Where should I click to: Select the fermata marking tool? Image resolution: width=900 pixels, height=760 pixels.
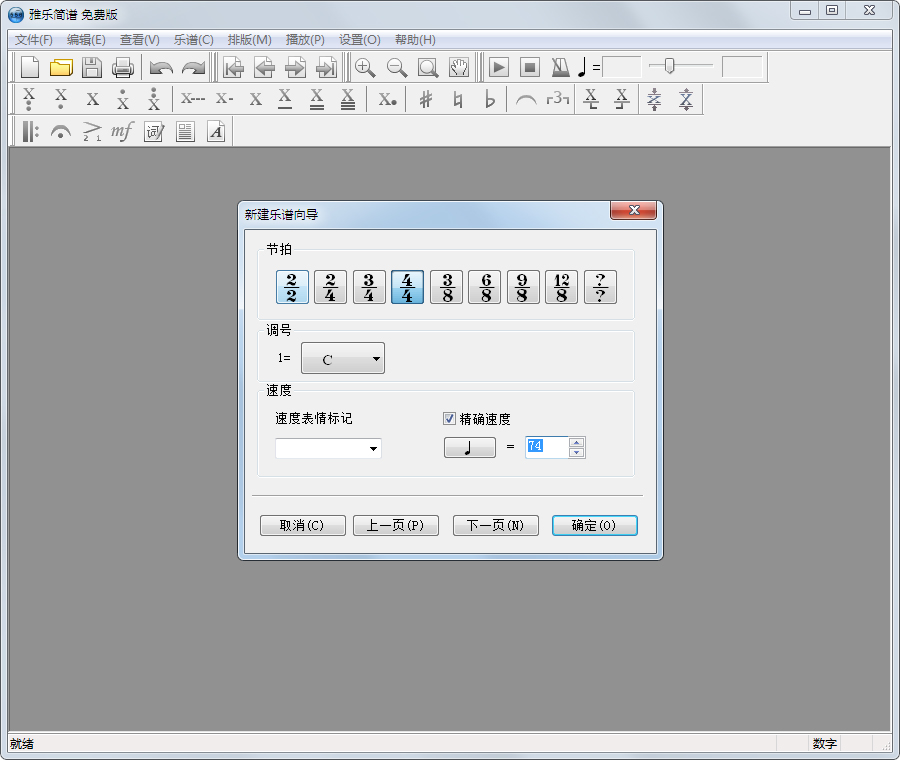[x=60, y=131]
